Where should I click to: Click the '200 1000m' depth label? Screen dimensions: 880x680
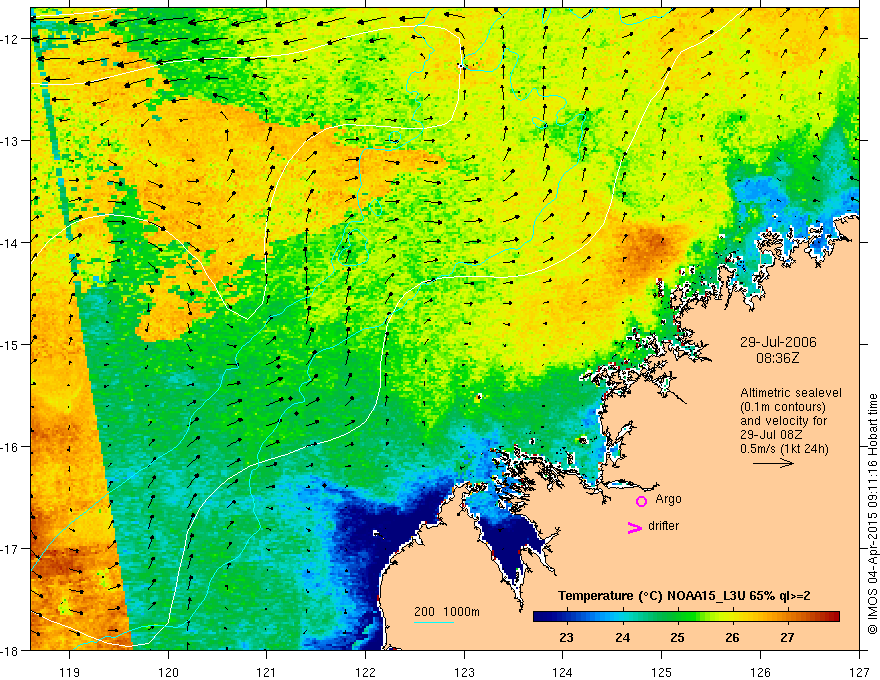447,612
